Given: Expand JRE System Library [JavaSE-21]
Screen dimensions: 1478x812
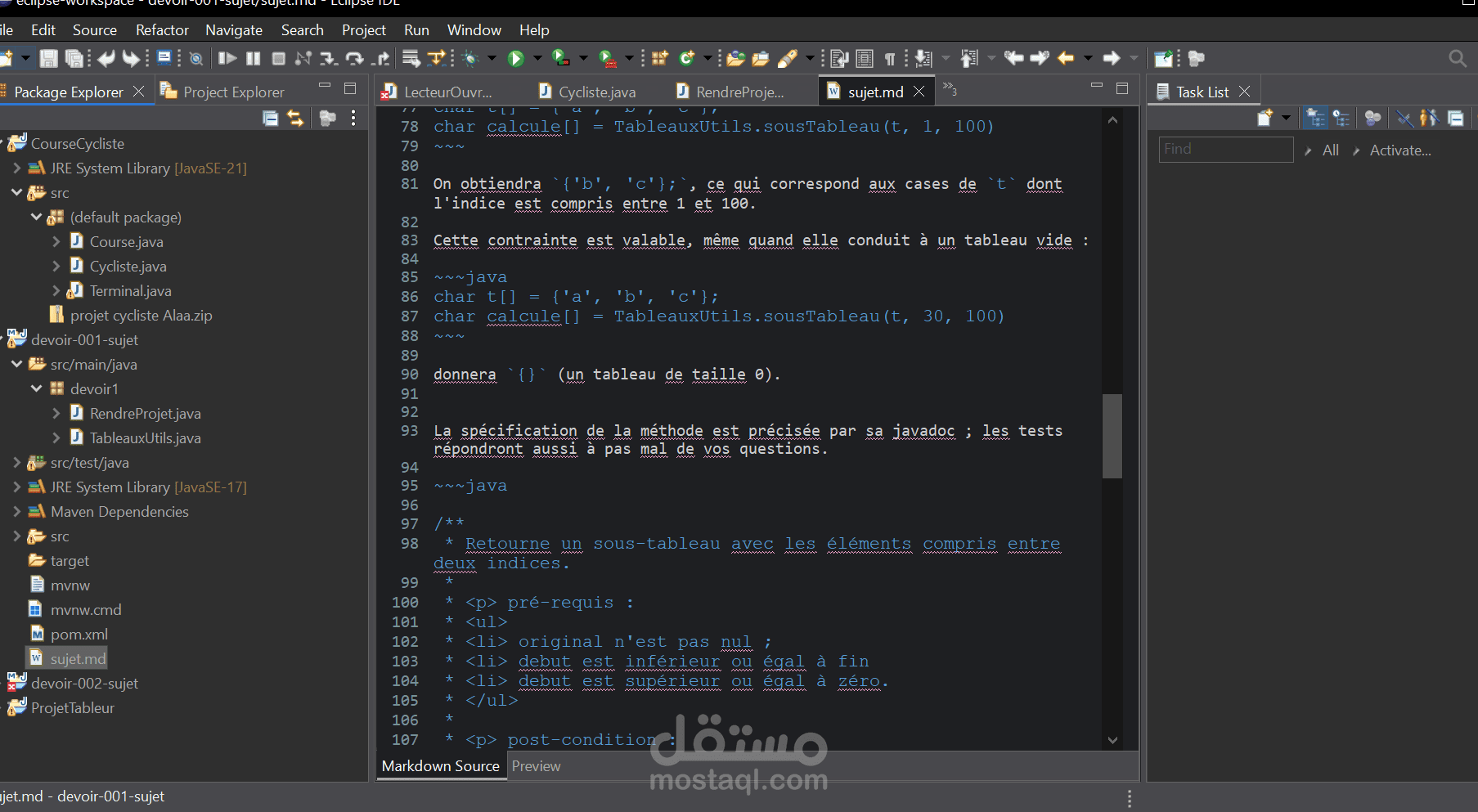Looking at the screenshot, I should [17, 168].
